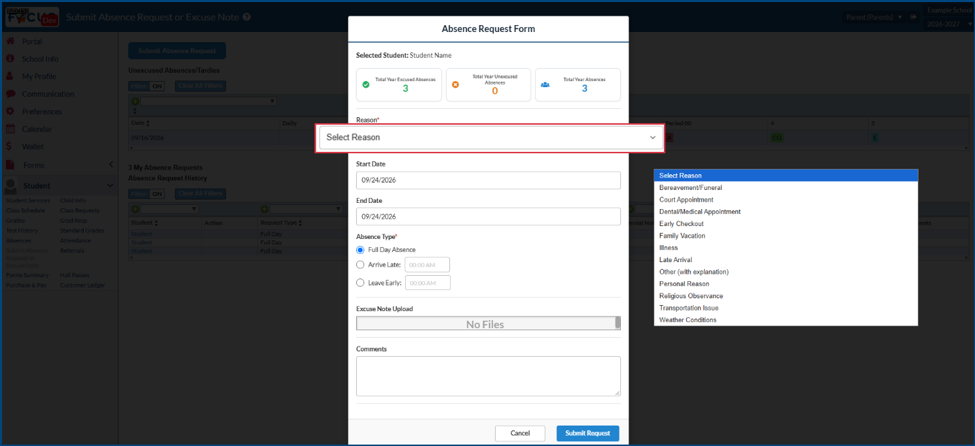The width and height of the screenshot is (975, 446).
Task: Click the help question mark beside page title
Action: click(x=247, y=17)
